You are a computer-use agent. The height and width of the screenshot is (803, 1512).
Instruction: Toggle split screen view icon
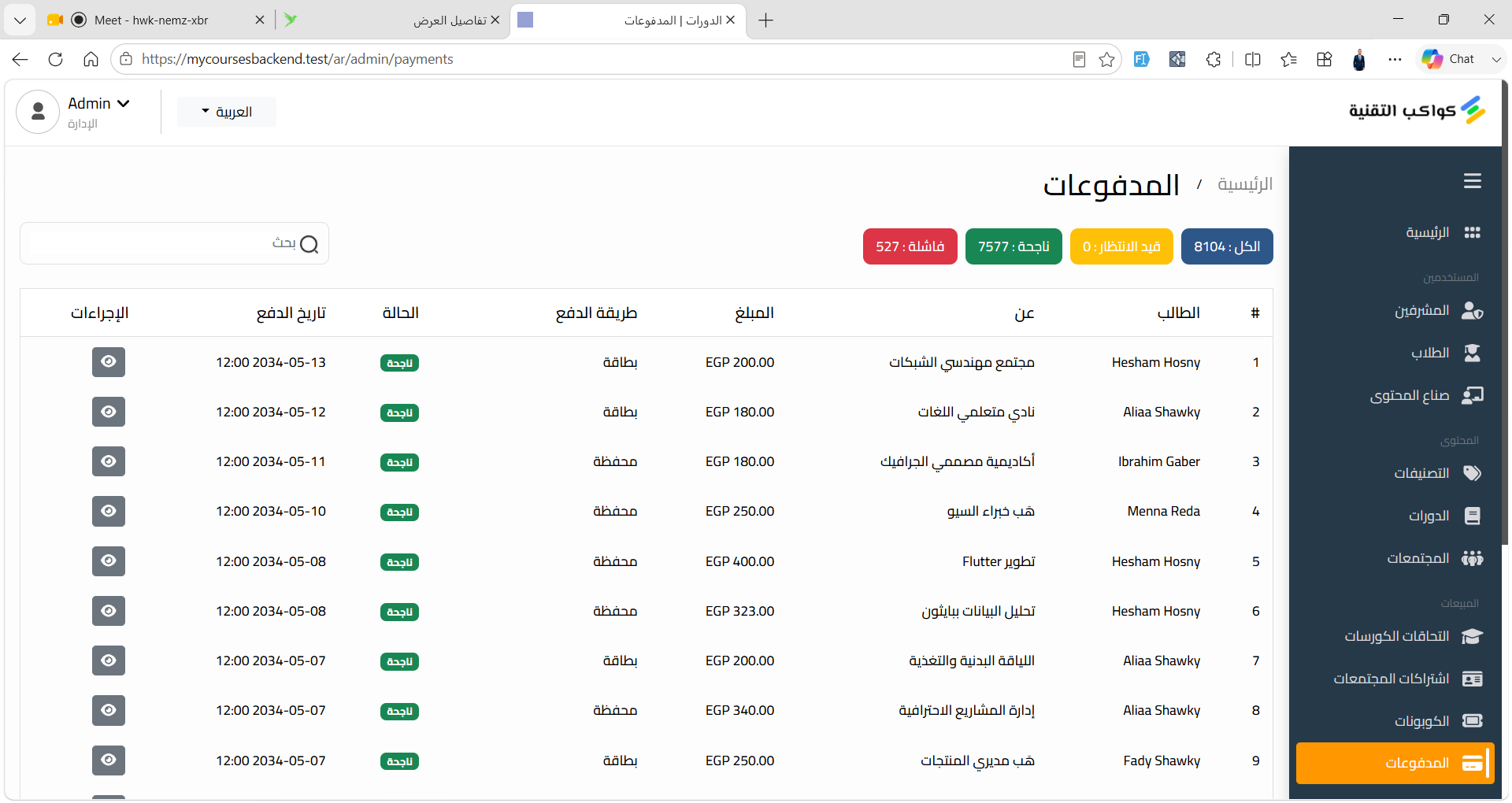[x=1252, y=59]
